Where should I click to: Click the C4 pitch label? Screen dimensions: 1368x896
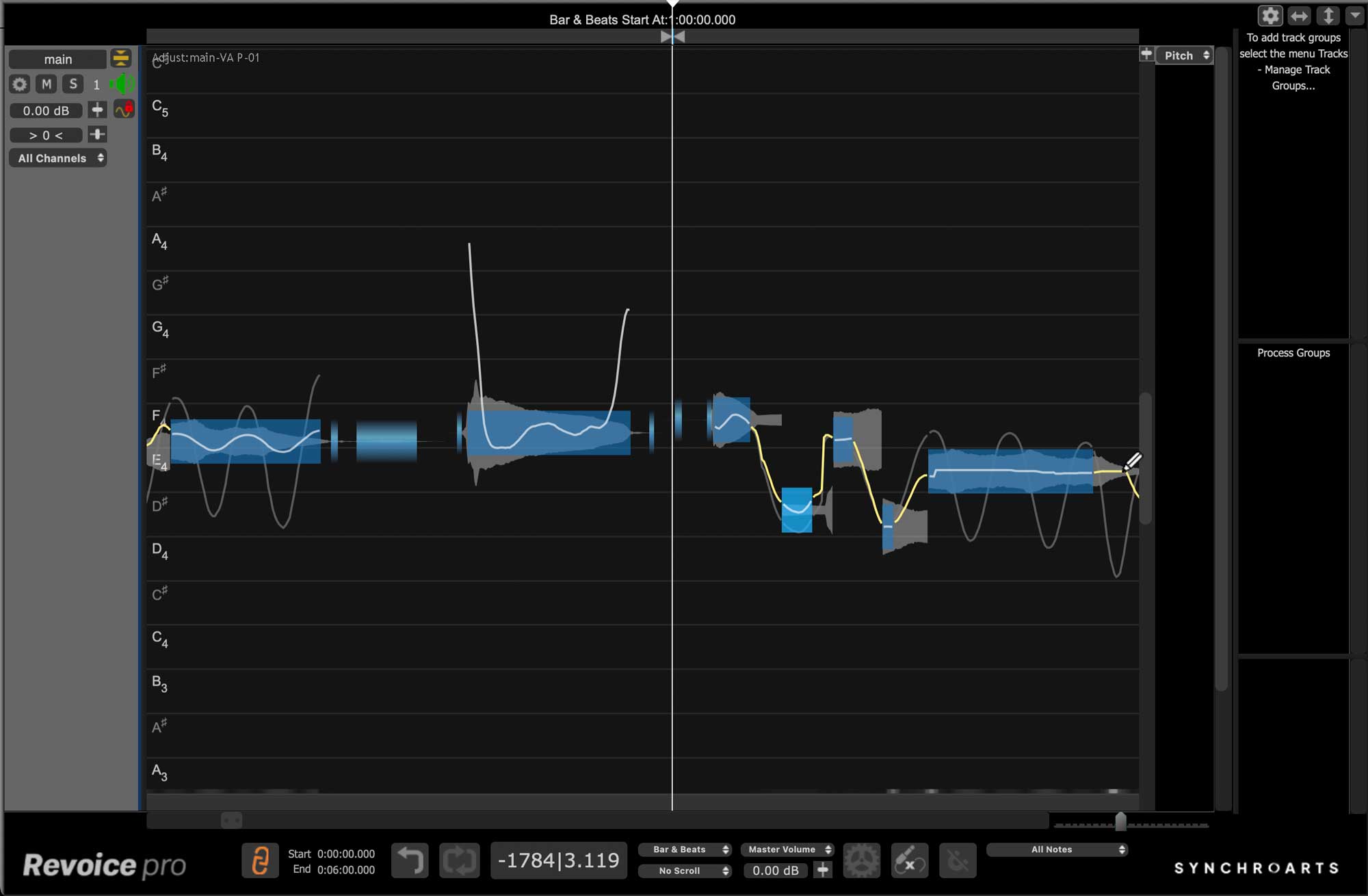[160, 639]
